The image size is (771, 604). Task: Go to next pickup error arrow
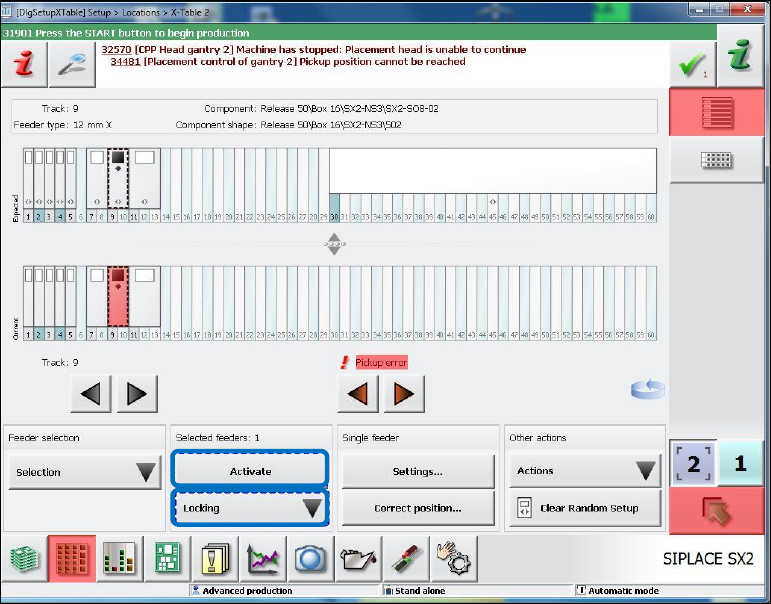click(405, 394)
